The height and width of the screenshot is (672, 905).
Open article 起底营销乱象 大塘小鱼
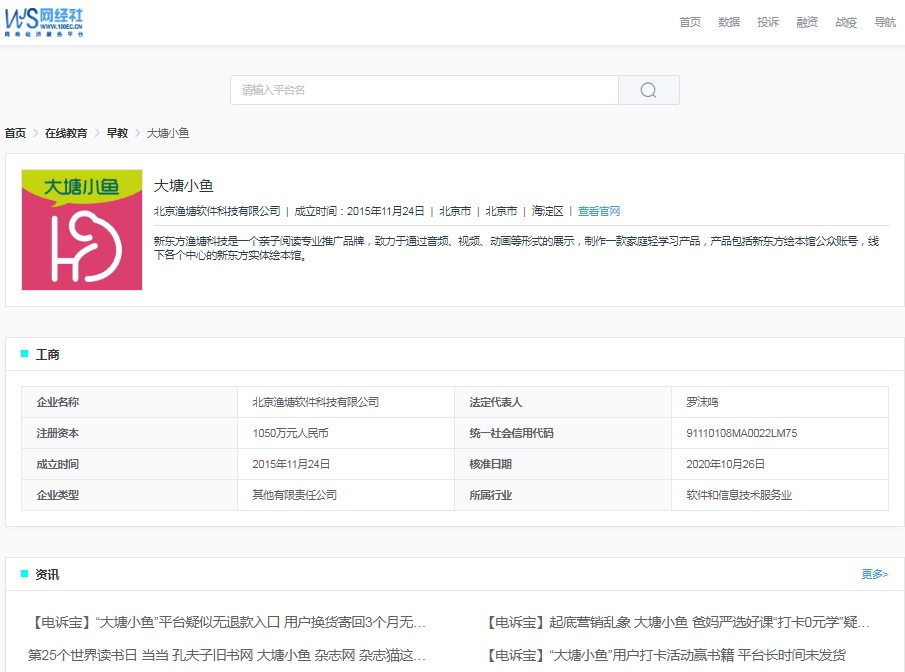coord(678,623)
